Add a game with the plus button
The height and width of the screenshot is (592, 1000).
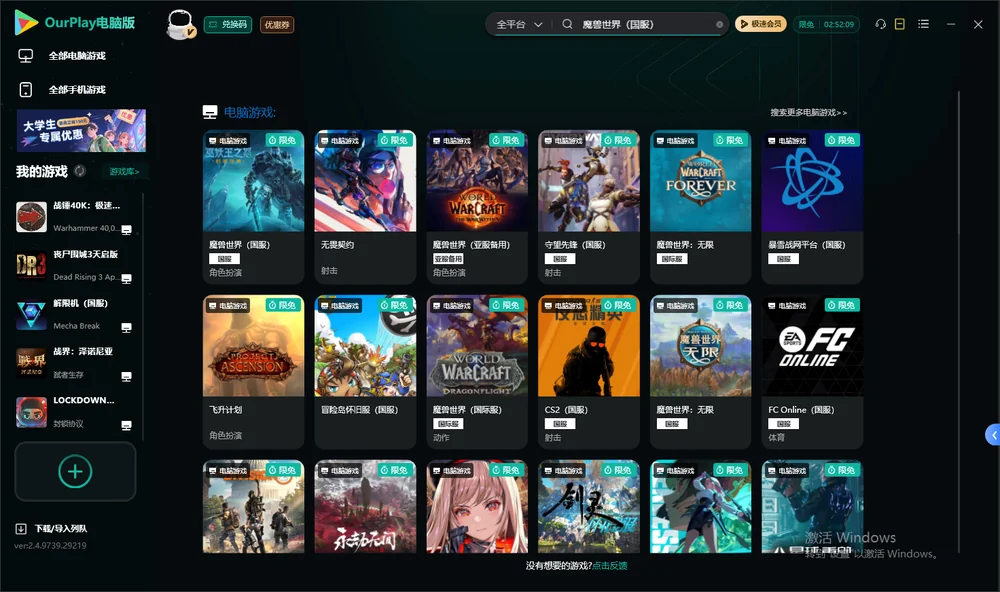[75, 471]
